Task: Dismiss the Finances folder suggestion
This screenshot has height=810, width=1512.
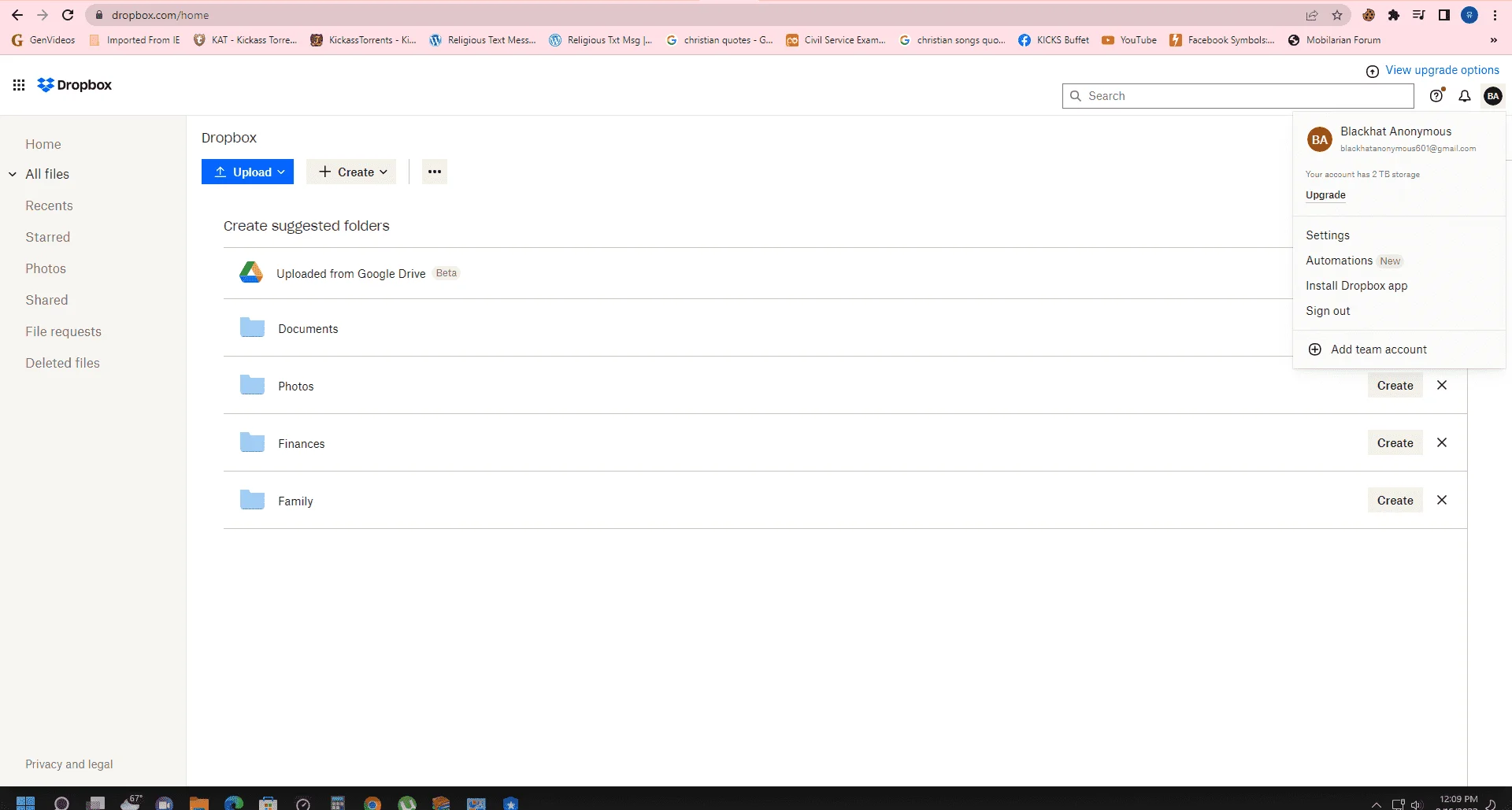Action: 1442,442
